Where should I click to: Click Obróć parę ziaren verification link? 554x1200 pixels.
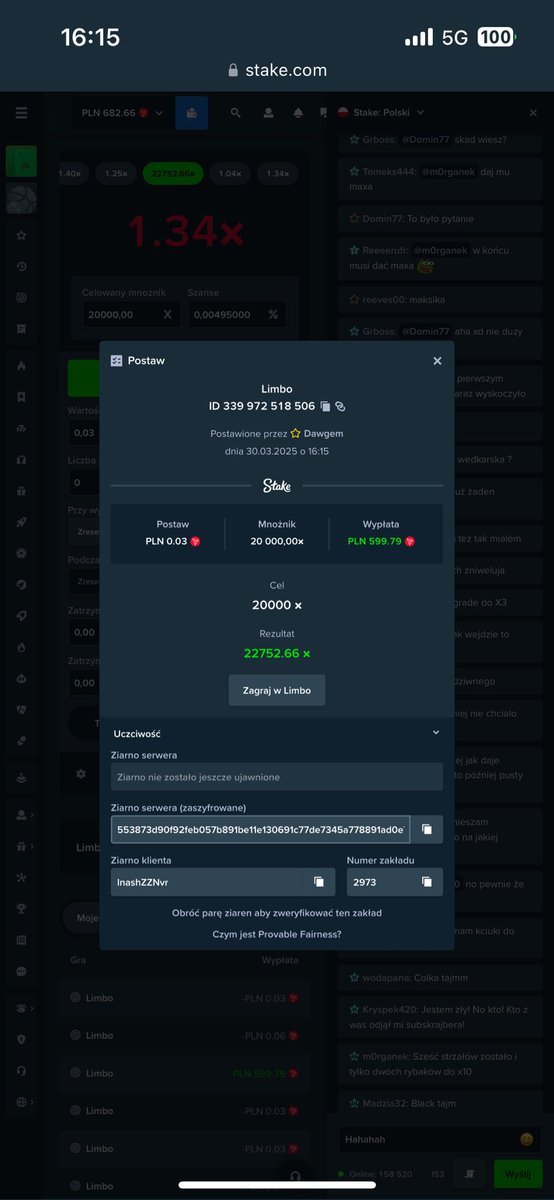pos(277,912)
